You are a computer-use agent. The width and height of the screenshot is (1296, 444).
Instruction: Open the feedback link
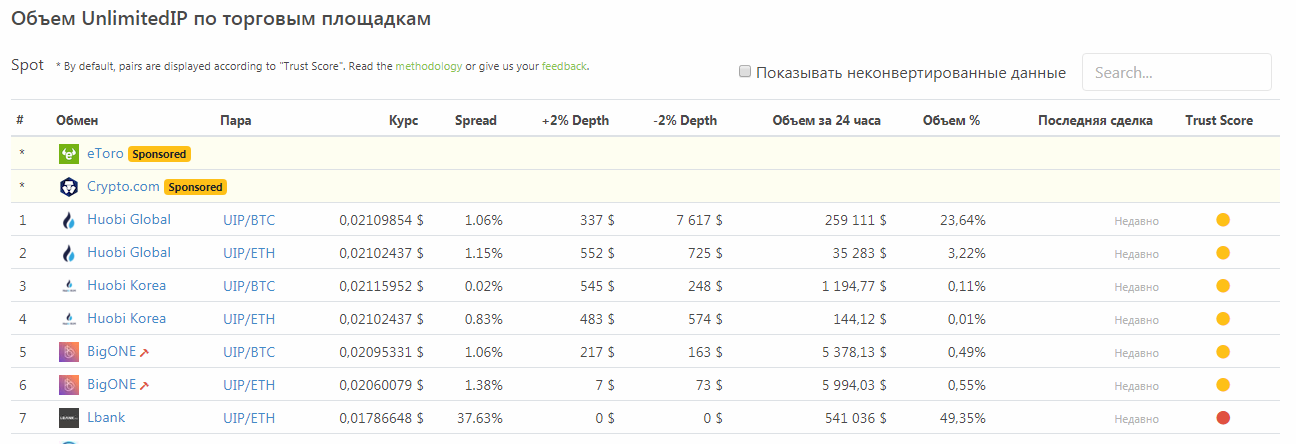pos(564,66)
